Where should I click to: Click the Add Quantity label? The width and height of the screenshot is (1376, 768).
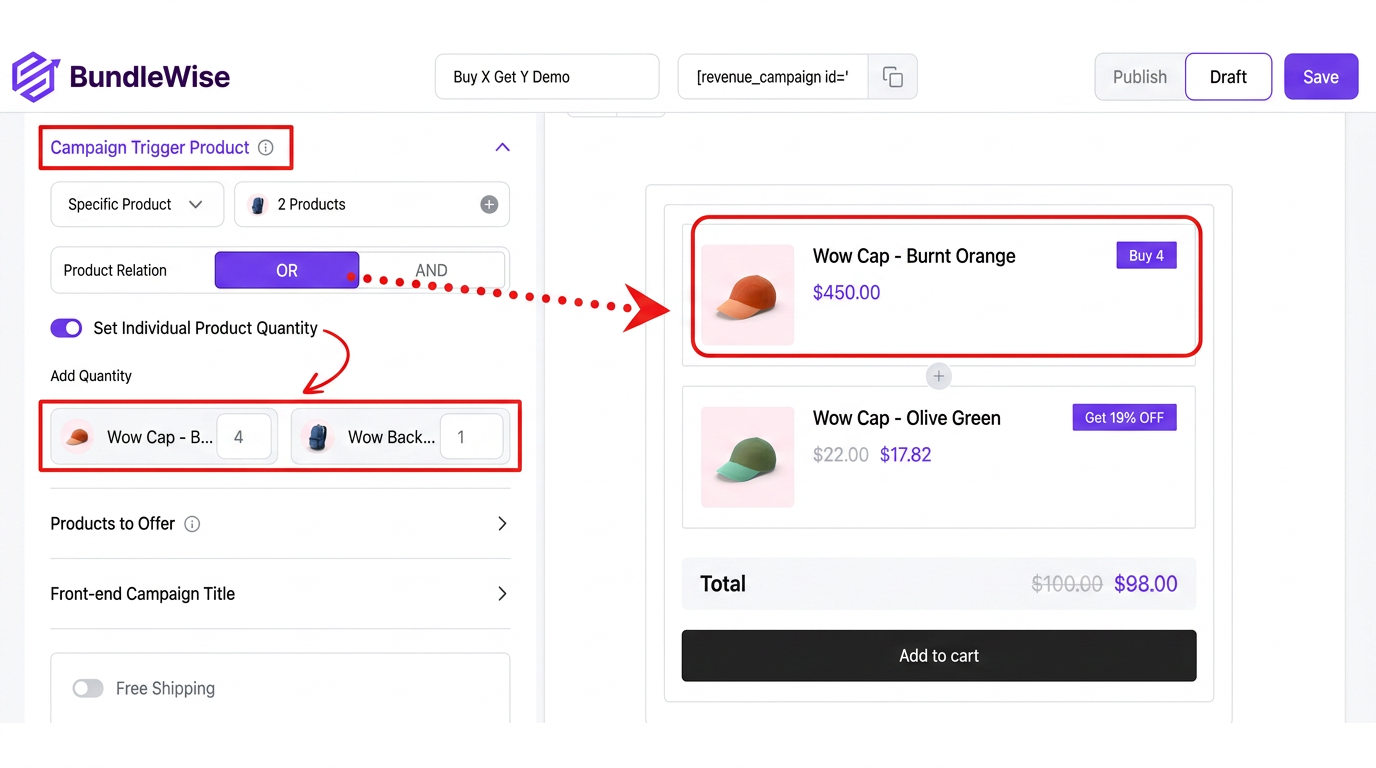coord(91,376)
